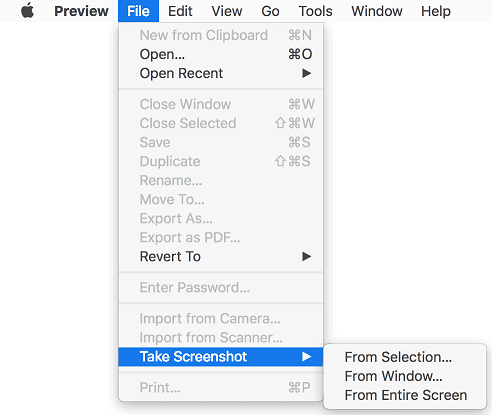Expand the Open Recent submenu
Screen dimensions: 492x415
pos(221,73)
